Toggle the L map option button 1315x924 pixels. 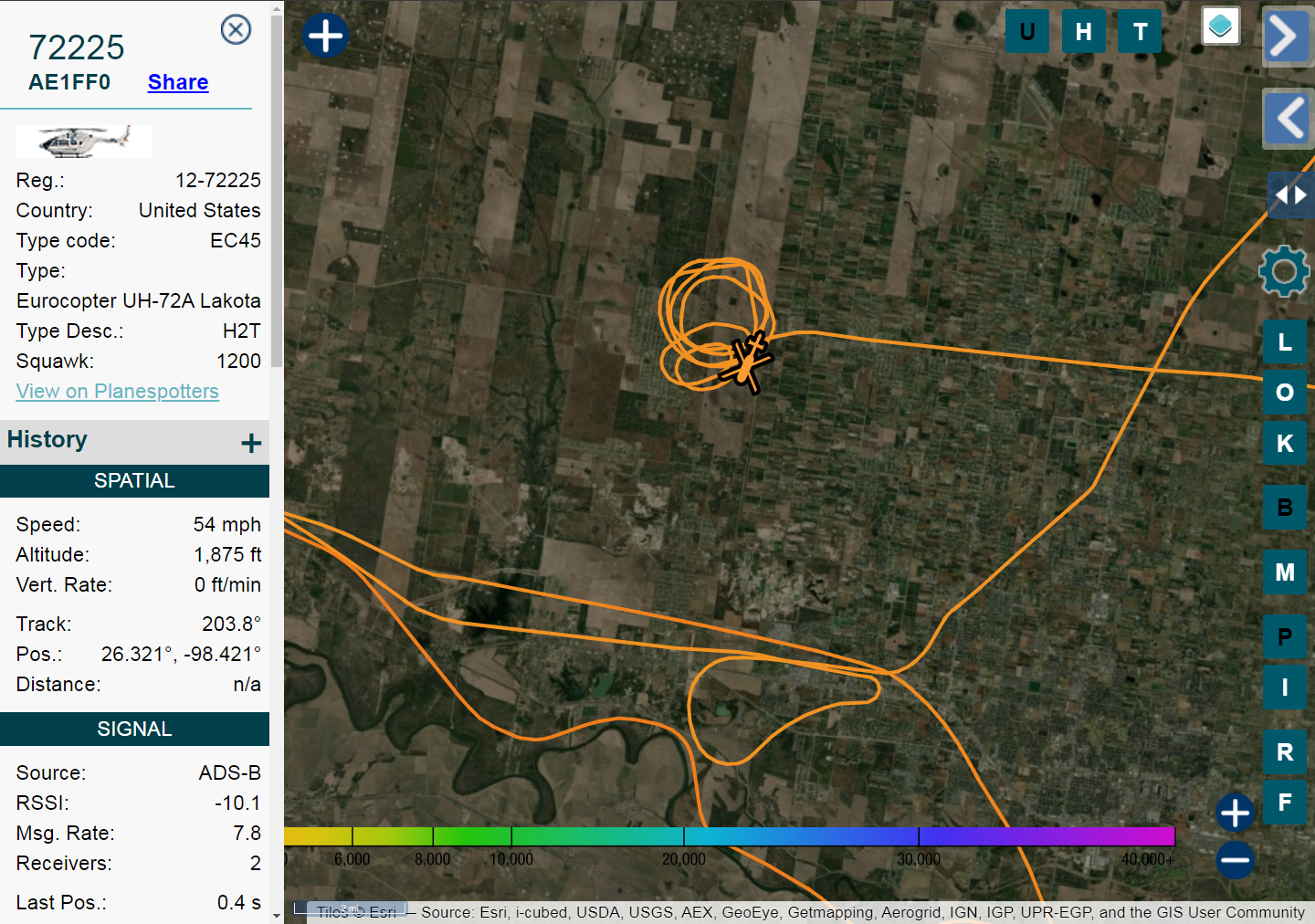[1285, 342]
